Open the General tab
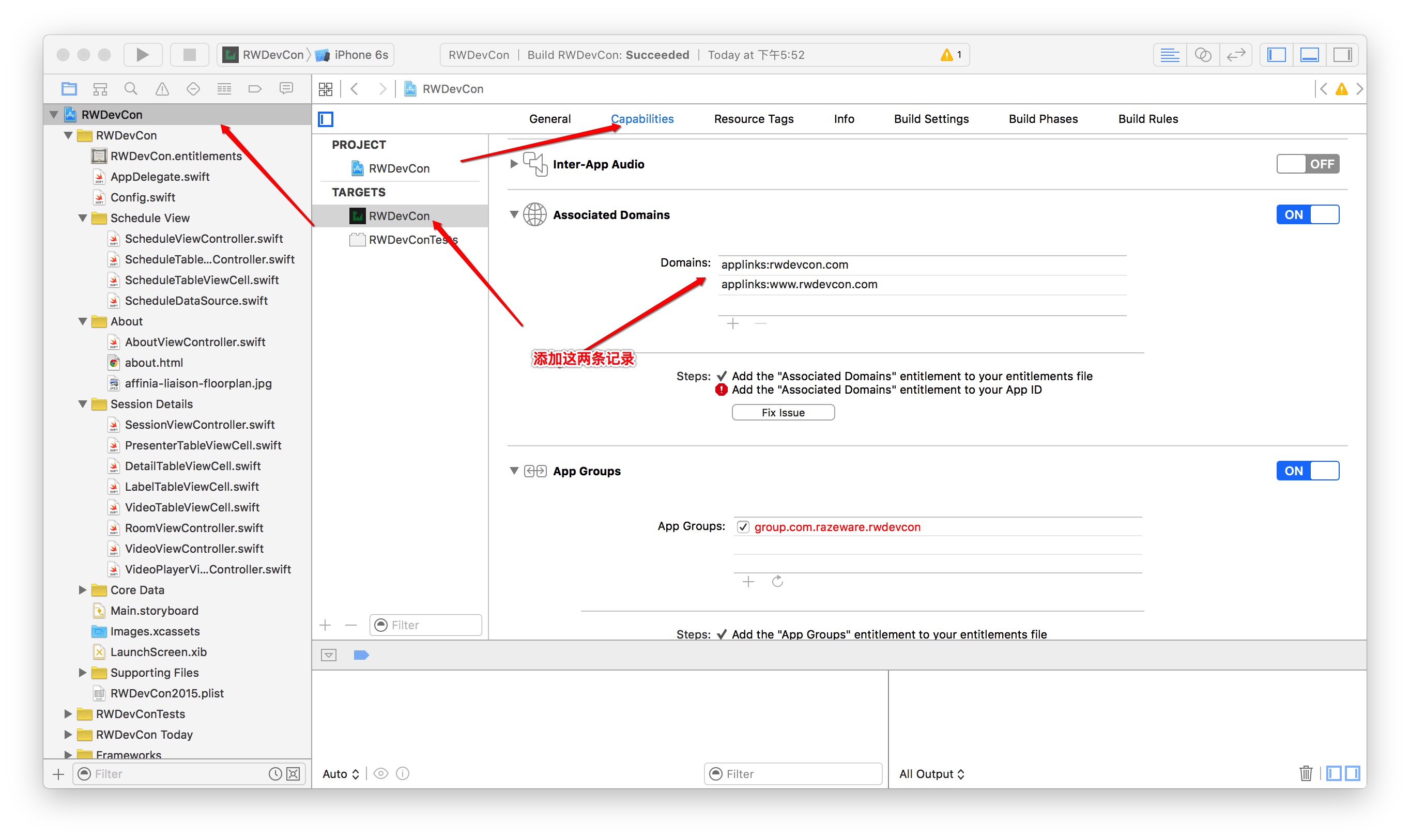This screenshot has width=1410, height=840. [549, 119]
